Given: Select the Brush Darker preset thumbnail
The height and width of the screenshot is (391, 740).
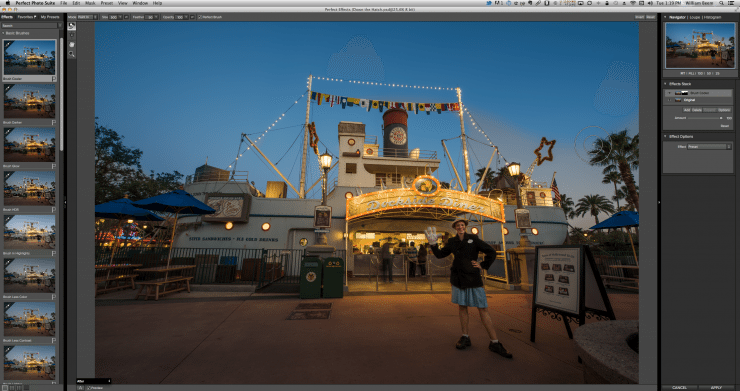Looking at the screenshot, I should tap(29, 101).
